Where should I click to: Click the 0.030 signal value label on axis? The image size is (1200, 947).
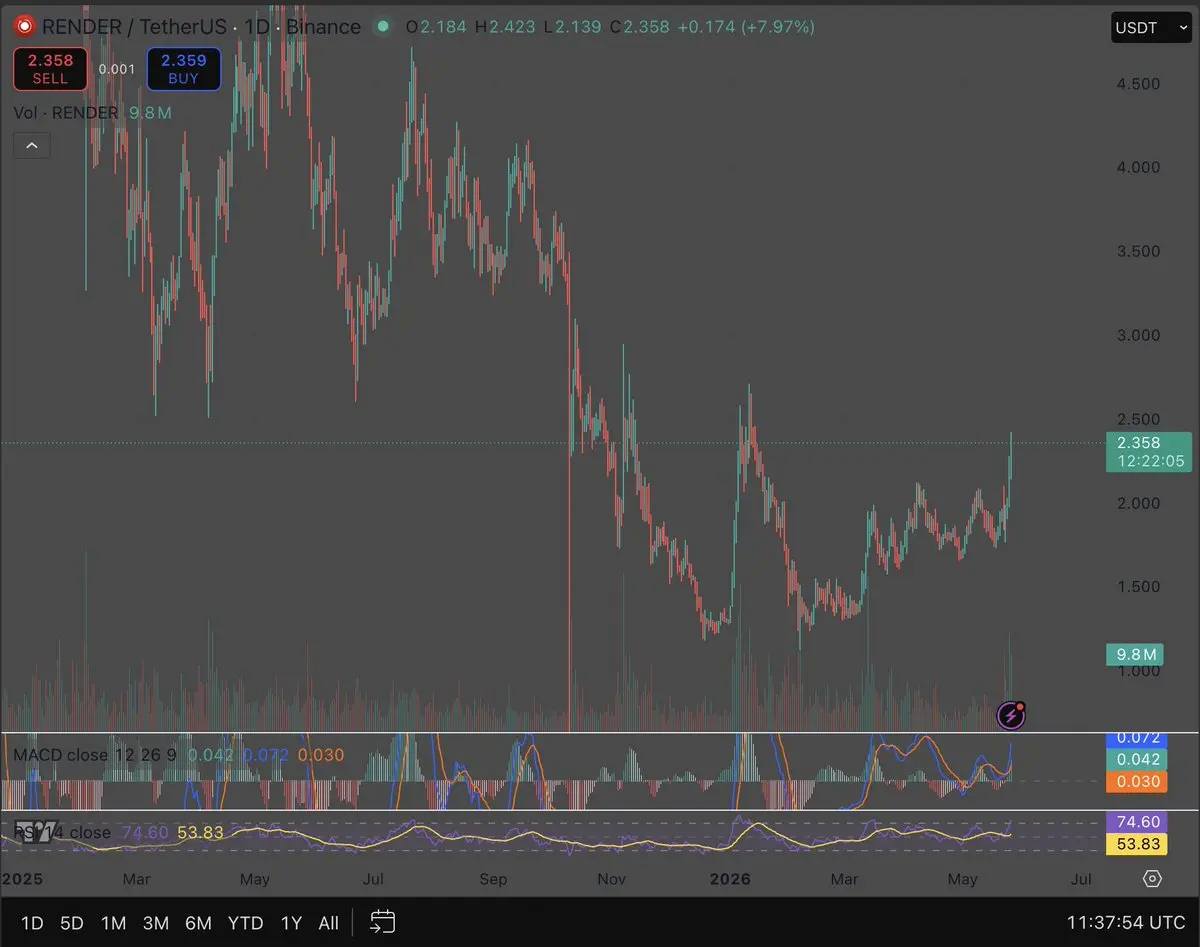pyautogui.click(x=1138, y=782)
